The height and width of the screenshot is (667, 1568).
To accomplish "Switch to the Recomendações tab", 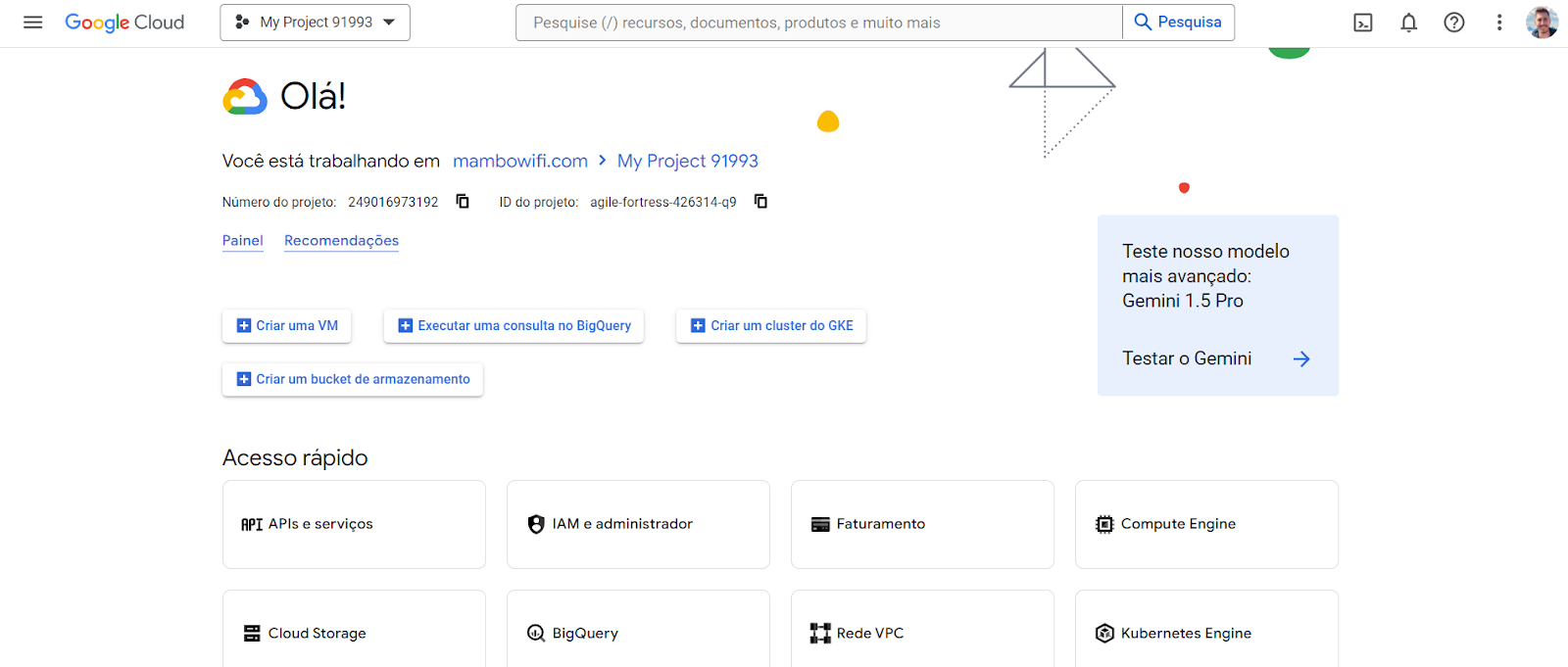I will pyautogui.click(x=341, y=241).
